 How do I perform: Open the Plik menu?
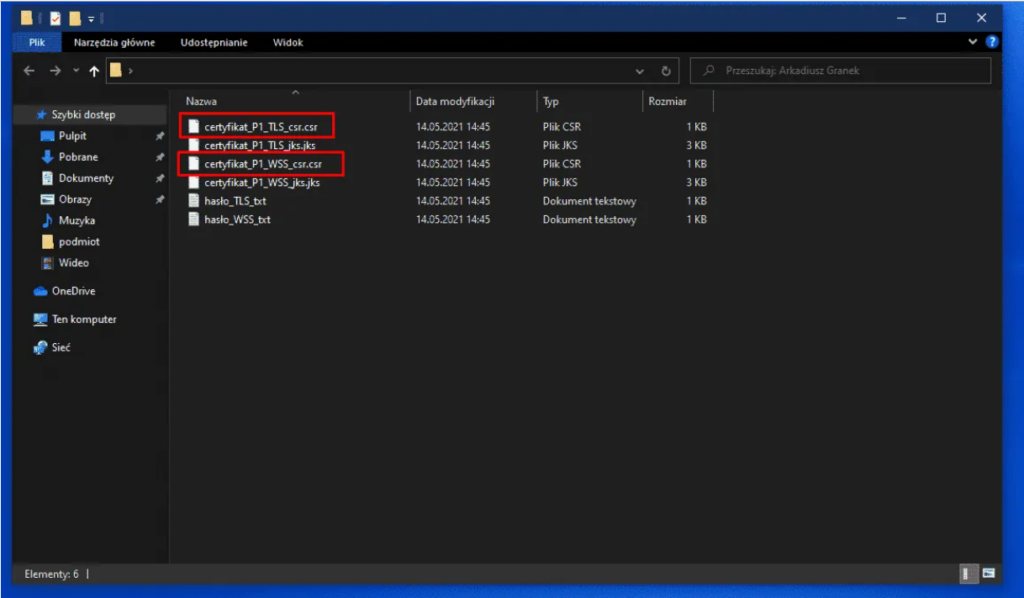click(37, 43)
